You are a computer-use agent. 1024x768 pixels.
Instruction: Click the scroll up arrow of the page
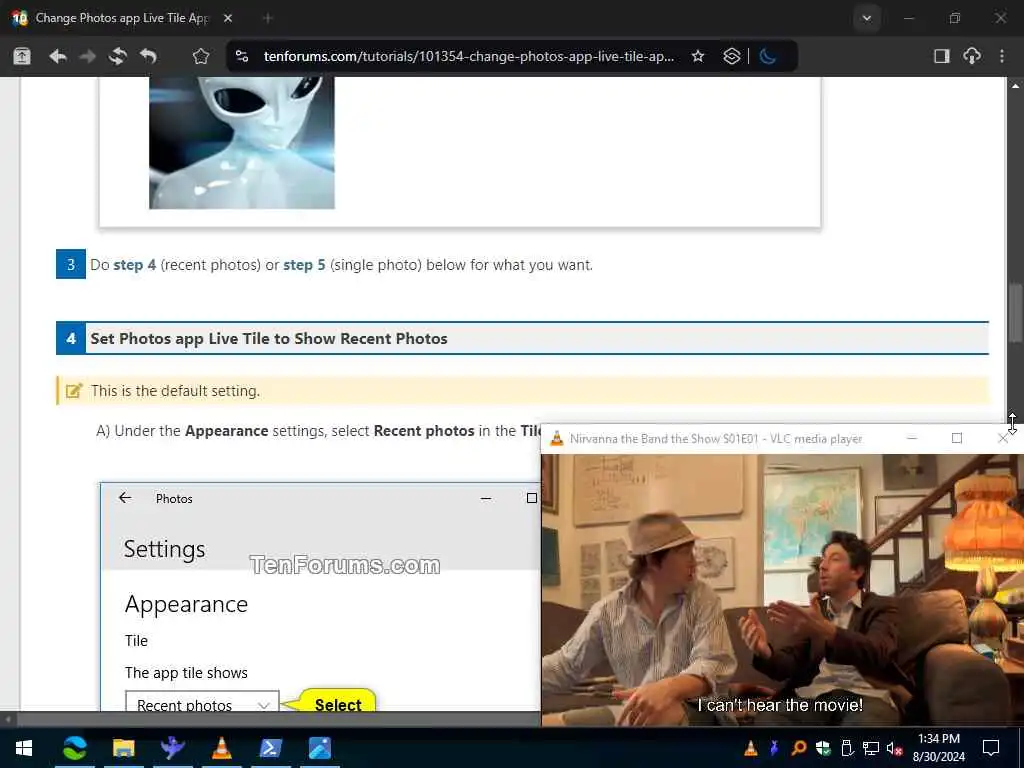coord(1016,86)
